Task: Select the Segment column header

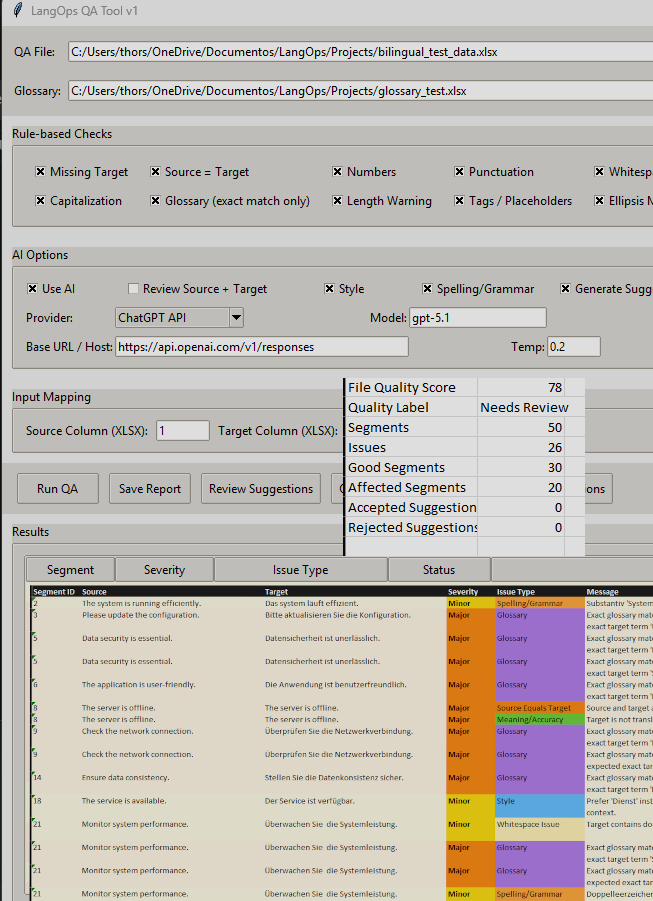Action: pos(70,570)
